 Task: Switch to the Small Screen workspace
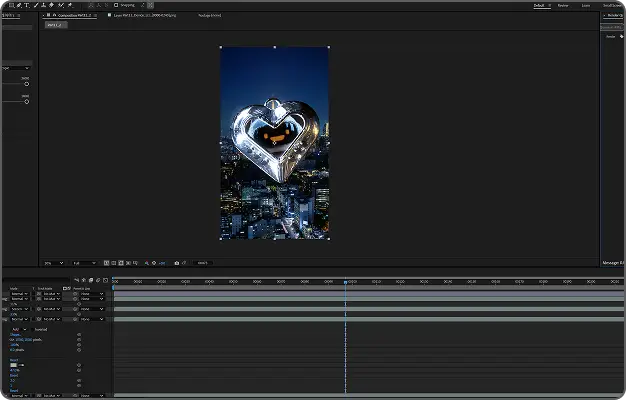tap(613, 5)
